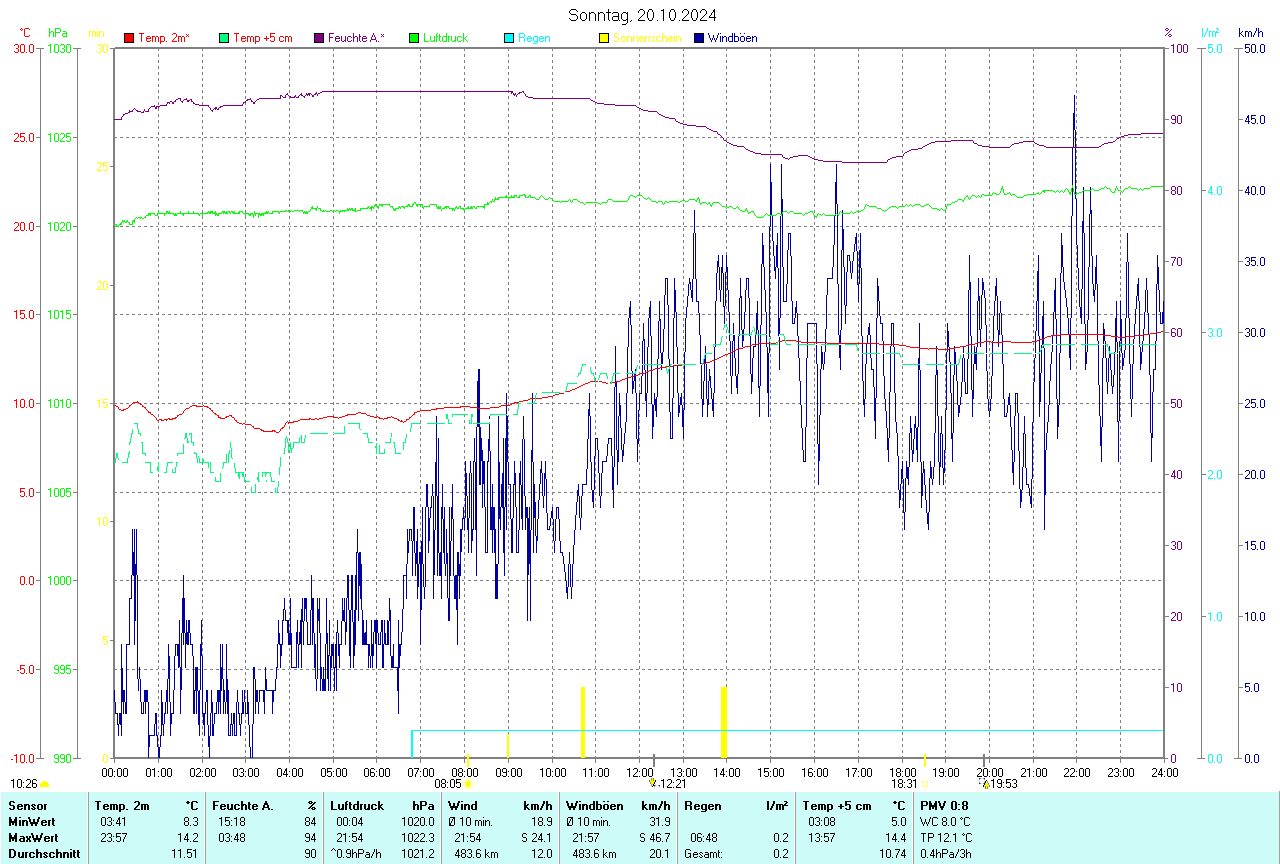Screen dimensions: 1280x864
Task: Select the Temp +5 cm legend label
Action: 263,38
